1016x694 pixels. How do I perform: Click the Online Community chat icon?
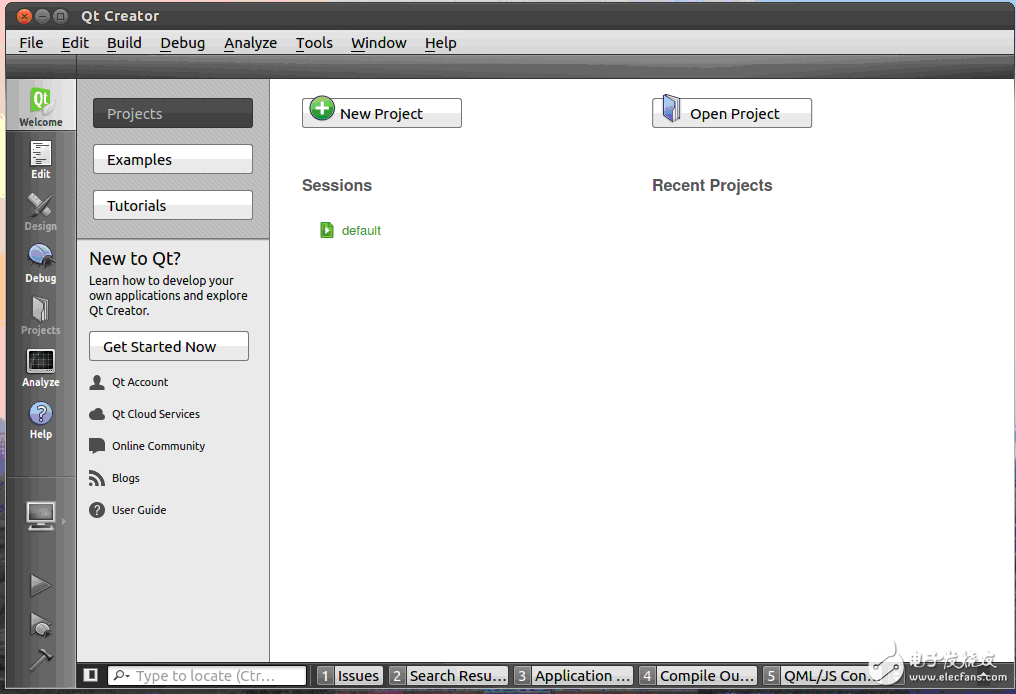point(97,446)
